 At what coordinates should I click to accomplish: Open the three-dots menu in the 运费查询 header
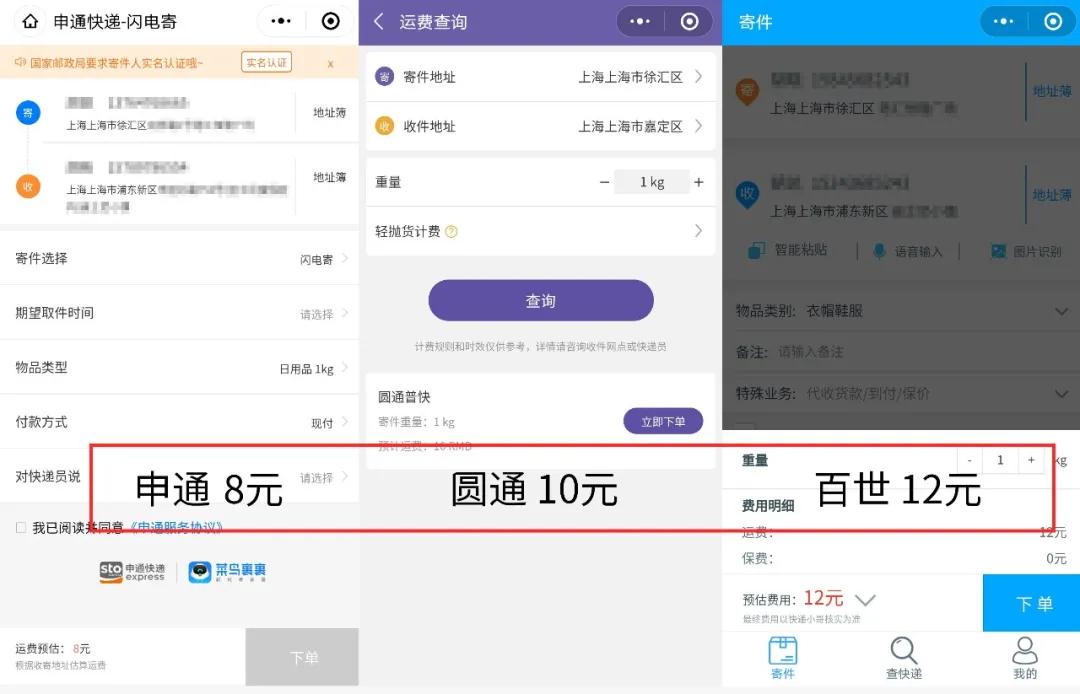coord(640,22)
